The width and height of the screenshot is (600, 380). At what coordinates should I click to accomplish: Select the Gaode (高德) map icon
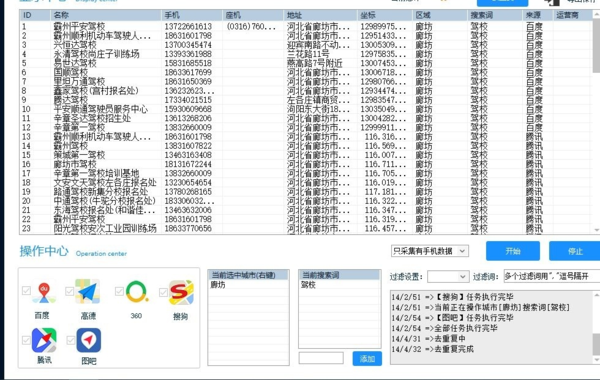click(x=88, y=292)
